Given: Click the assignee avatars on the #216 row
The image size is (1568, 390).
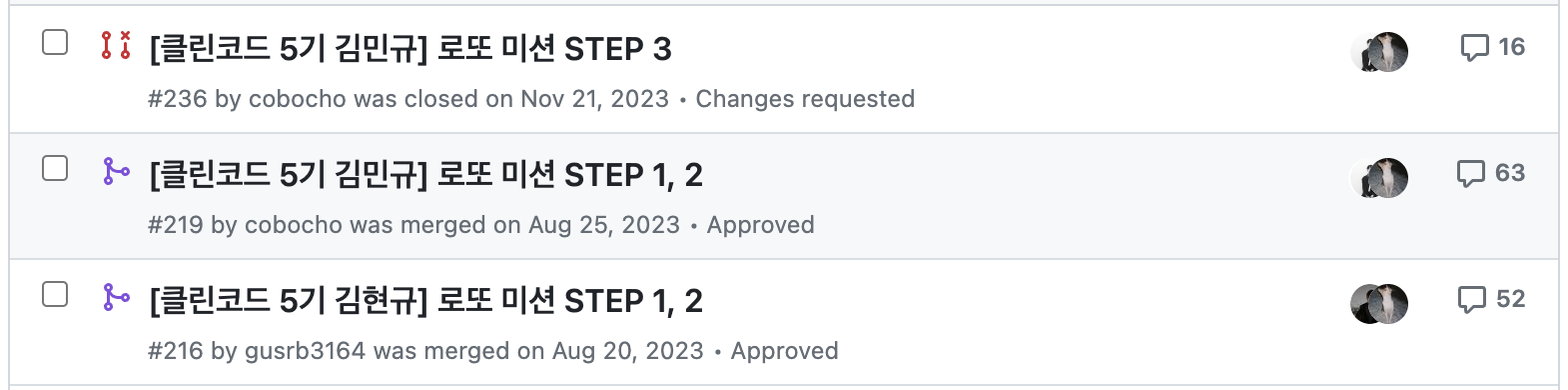Looking at the screenshot, I should (1379, 304).
